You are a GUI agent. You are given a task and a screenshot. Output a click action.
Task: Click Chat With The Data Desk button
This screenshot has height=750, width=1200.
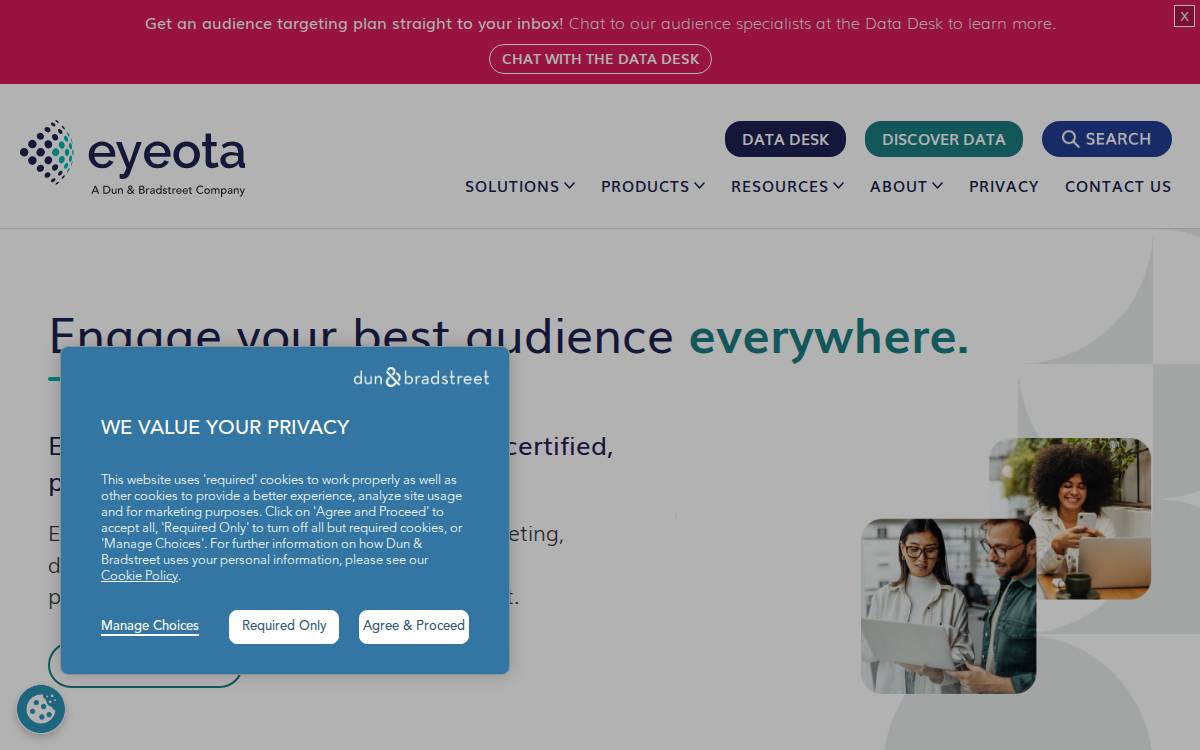(x=600, y=59)
